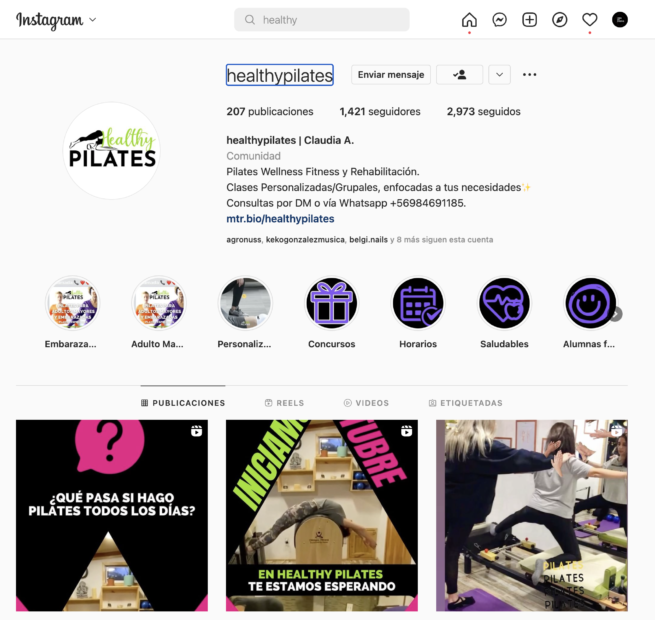Expand the suggested accounts chevron button
The height and width of the screenshot is (620, 655).
coord(500,75)
